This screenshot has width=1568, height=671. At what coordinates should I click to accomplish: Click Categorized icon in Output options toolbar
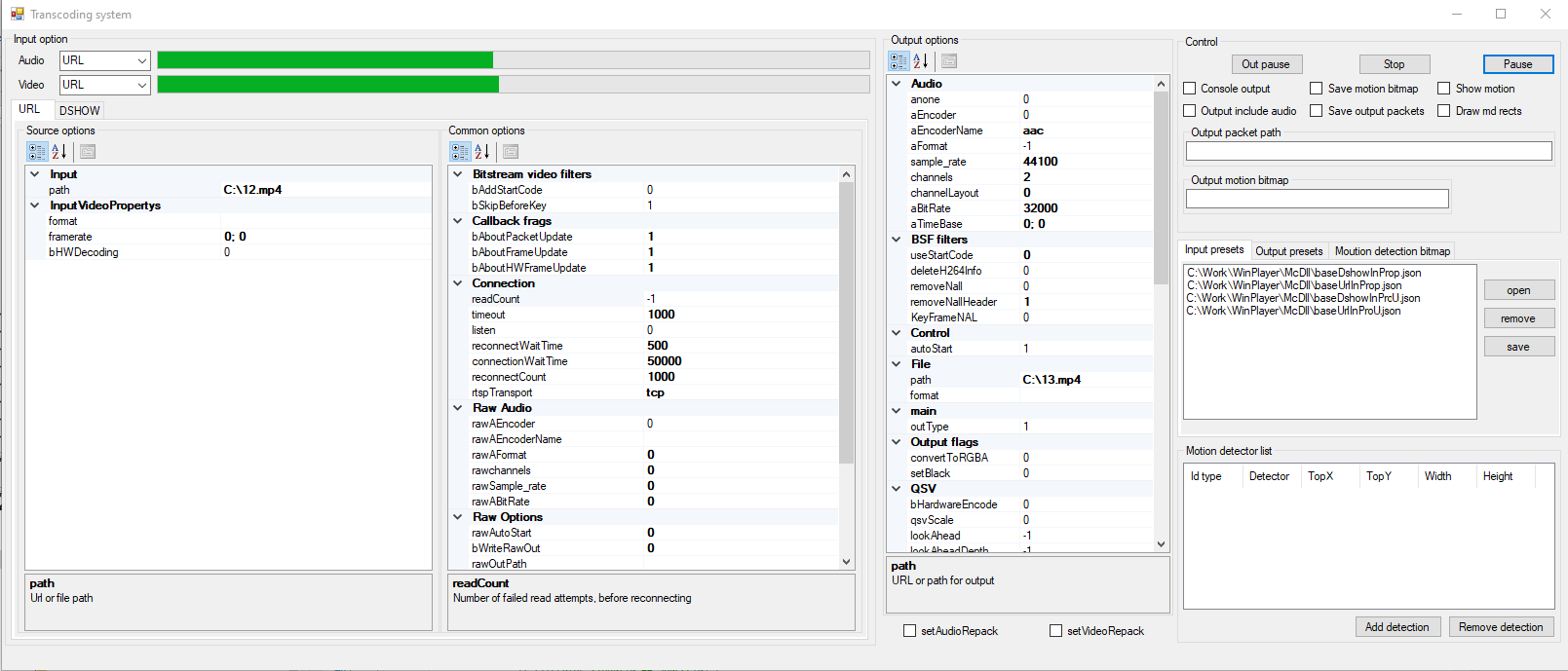click(x=899, y=61)
